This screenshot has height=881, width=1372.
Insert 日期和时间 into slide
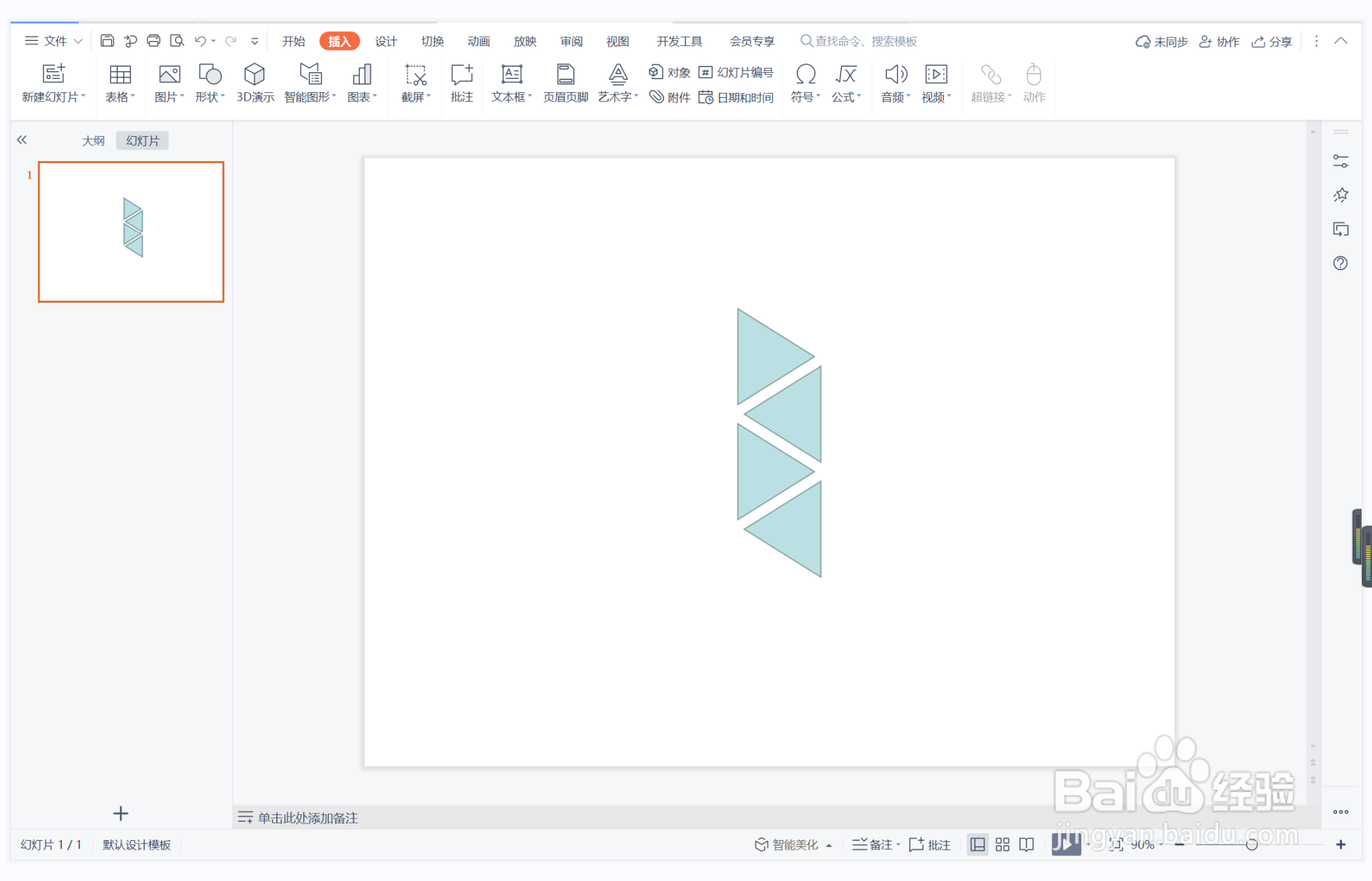pos(736,97)
